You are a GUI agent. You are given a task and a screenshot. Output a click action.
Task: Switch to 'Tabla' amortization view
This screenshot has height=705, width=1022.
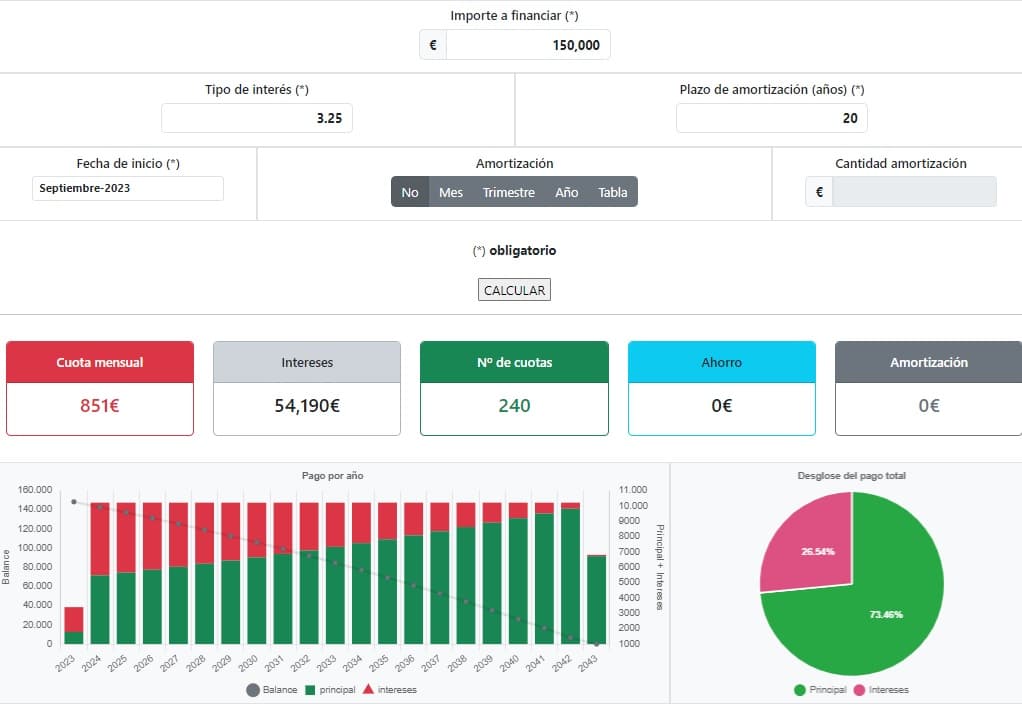612,192
